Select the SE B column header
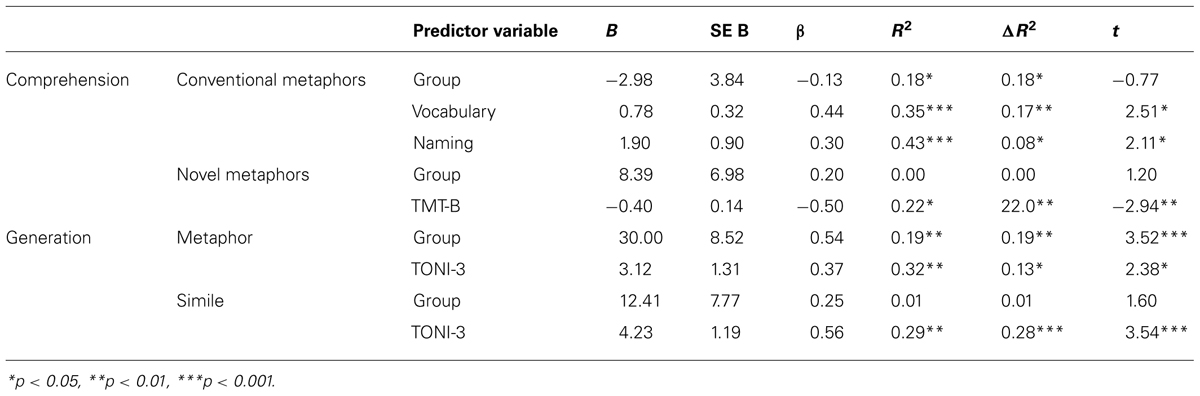The image size is (1200, 396). click(716, 31)
